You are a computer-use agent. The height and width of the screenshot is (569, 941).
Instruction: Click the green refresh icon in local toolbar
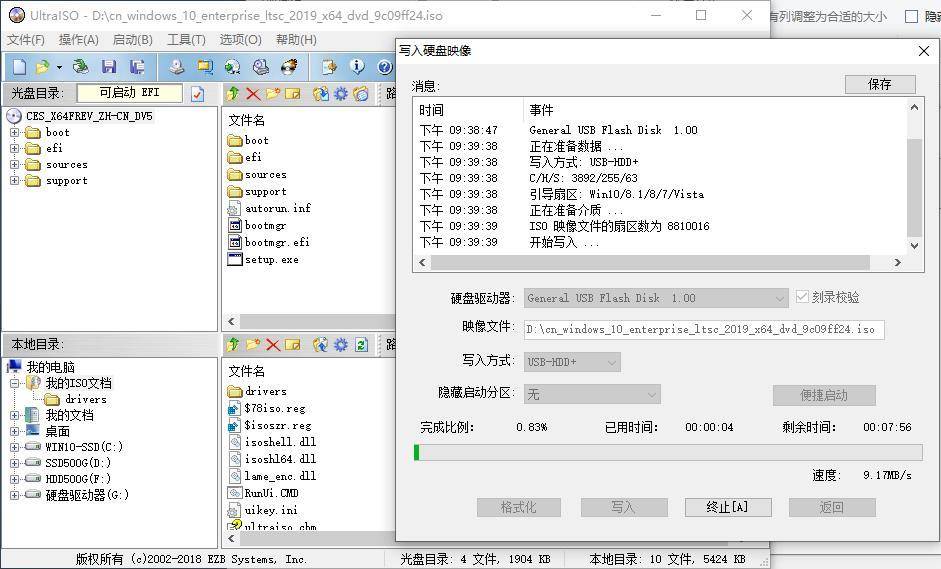click(361, 345)
